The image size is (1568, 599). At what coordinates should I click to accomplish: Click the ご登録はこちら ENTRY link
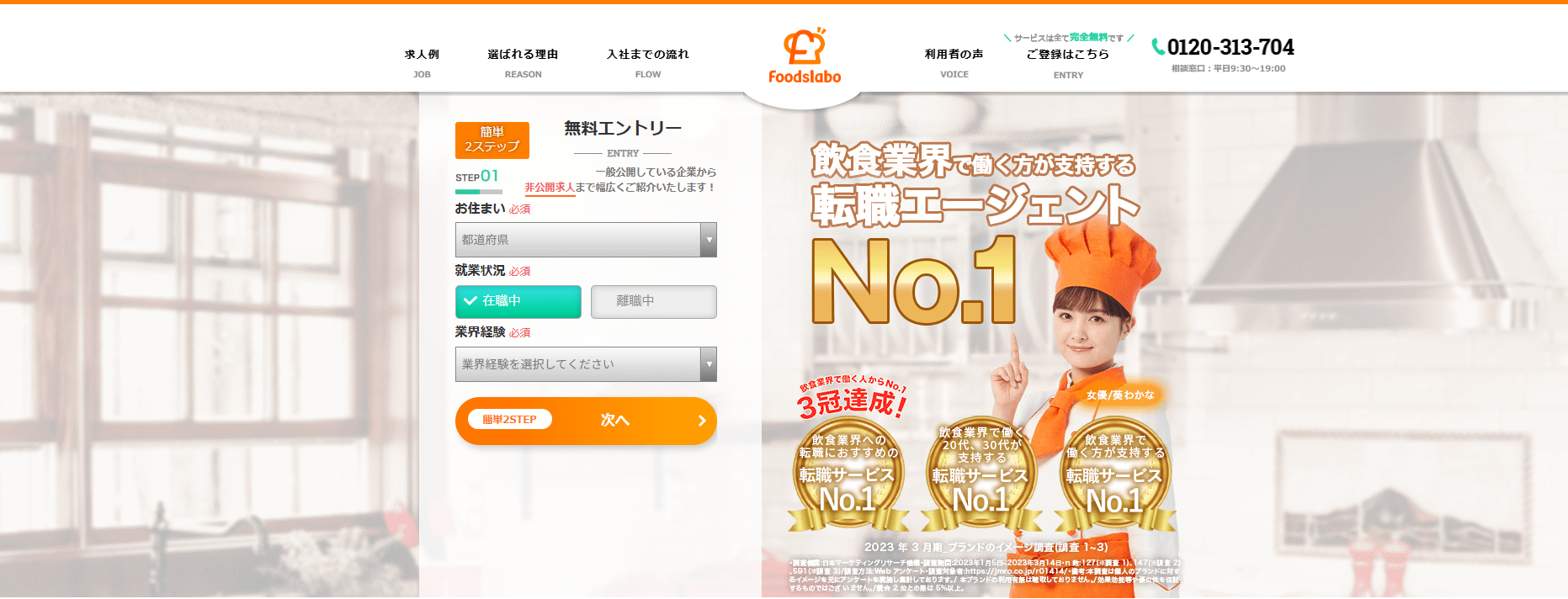[1068, 63]
